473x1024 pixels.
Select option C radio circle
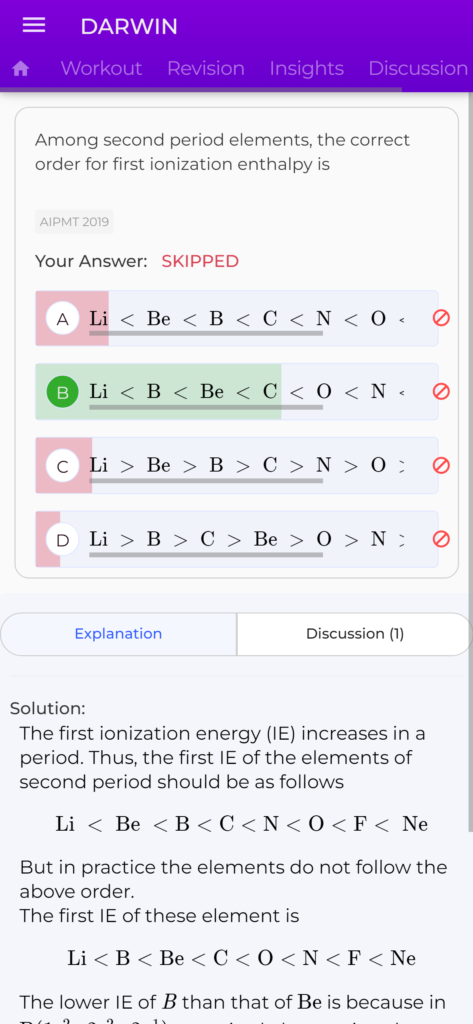63,466
